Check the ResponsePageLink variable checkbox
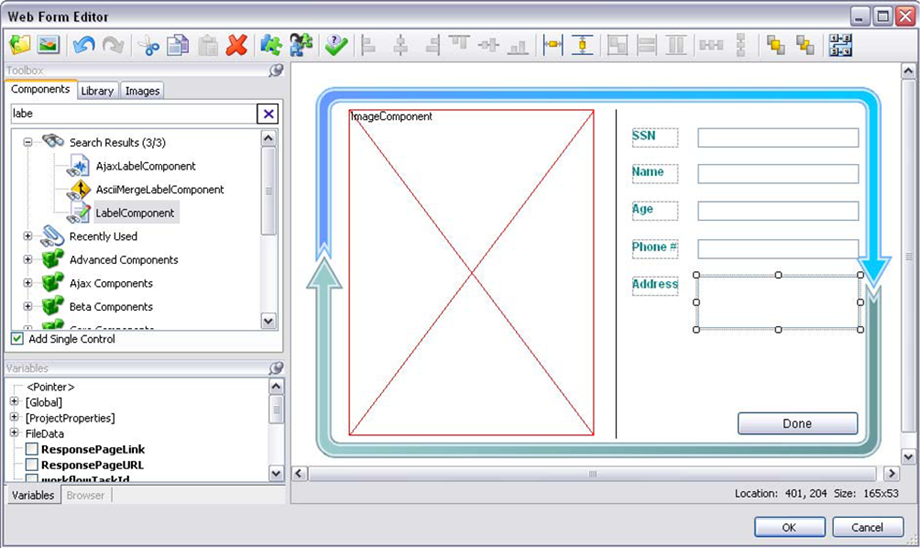Viewport: 920px width, 548px height. (x=32, y=449)
